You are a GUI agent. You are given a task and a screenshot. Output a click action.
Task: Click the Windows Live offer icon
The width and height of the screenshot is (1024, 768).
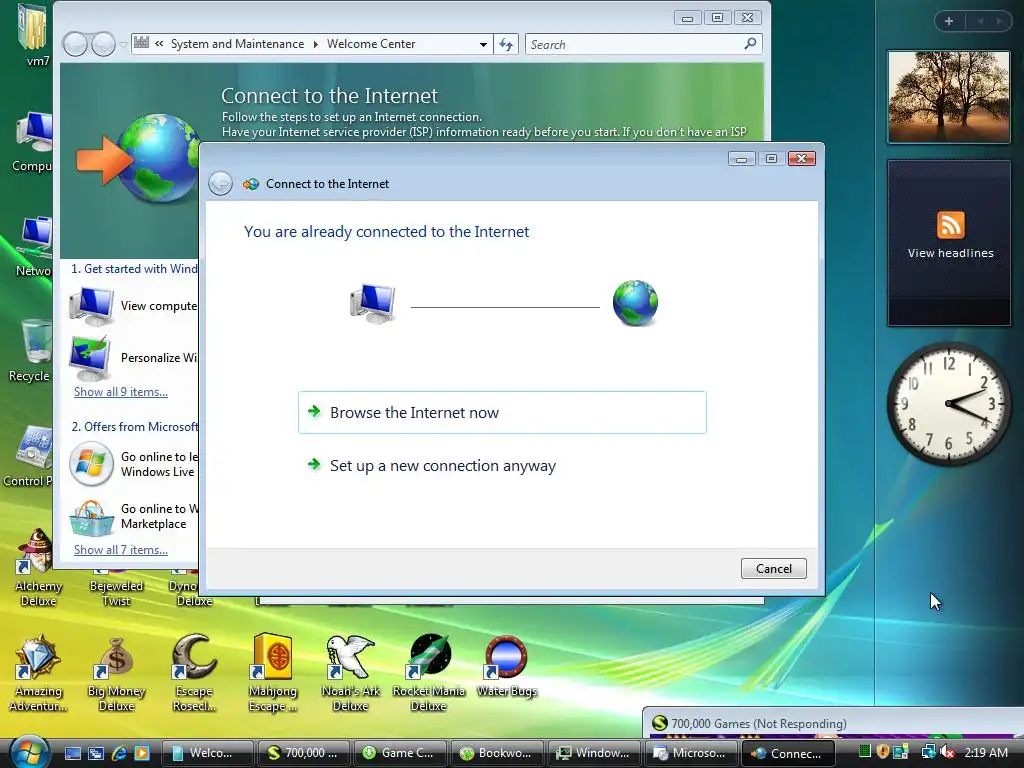pos(91,464)
